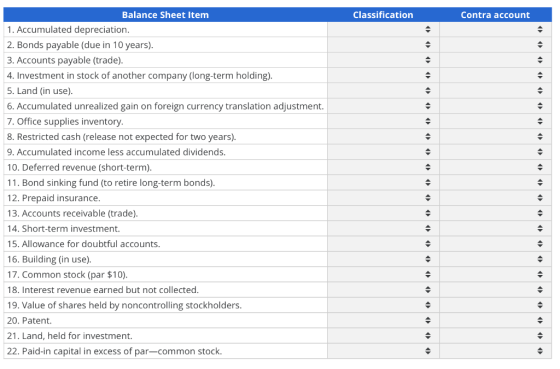
Task: Click the text '1. Accumulated depreciation.'
Action: (68, 30)
